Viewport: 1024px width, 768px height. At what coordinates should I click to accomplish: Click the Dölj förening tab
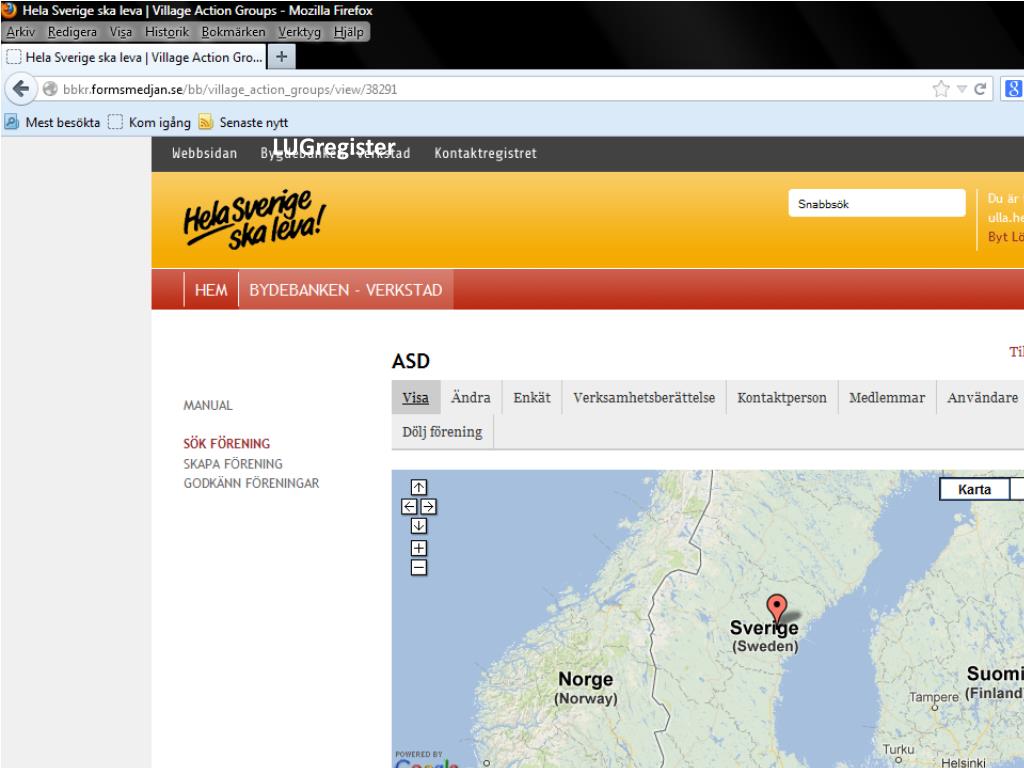point(442,432)
